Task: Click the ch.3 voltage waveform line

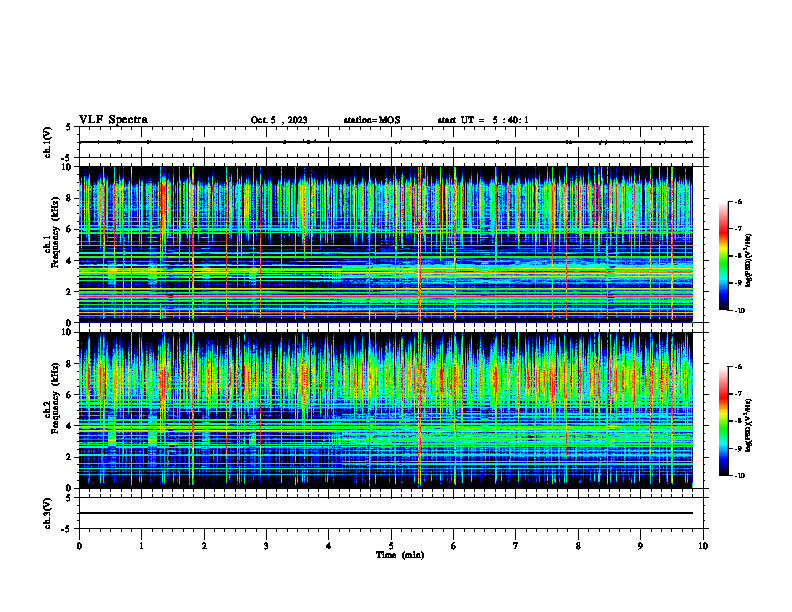Action: (386, 513)
